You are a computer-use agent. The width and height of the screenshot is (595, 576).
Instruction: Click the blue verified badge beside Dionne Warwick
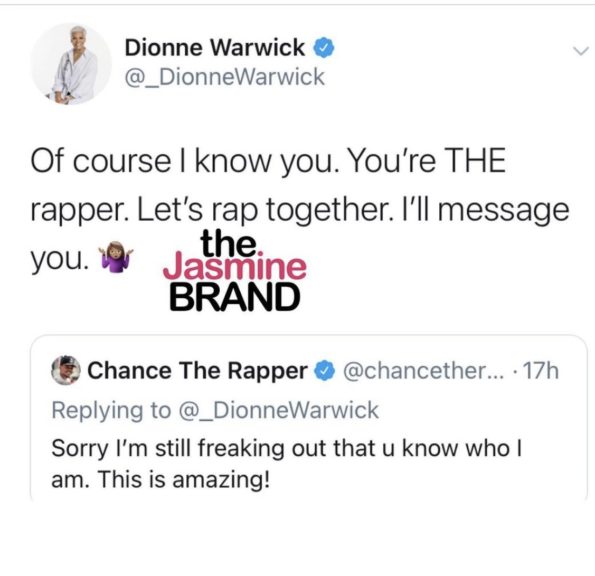click(x=323, y=47)
